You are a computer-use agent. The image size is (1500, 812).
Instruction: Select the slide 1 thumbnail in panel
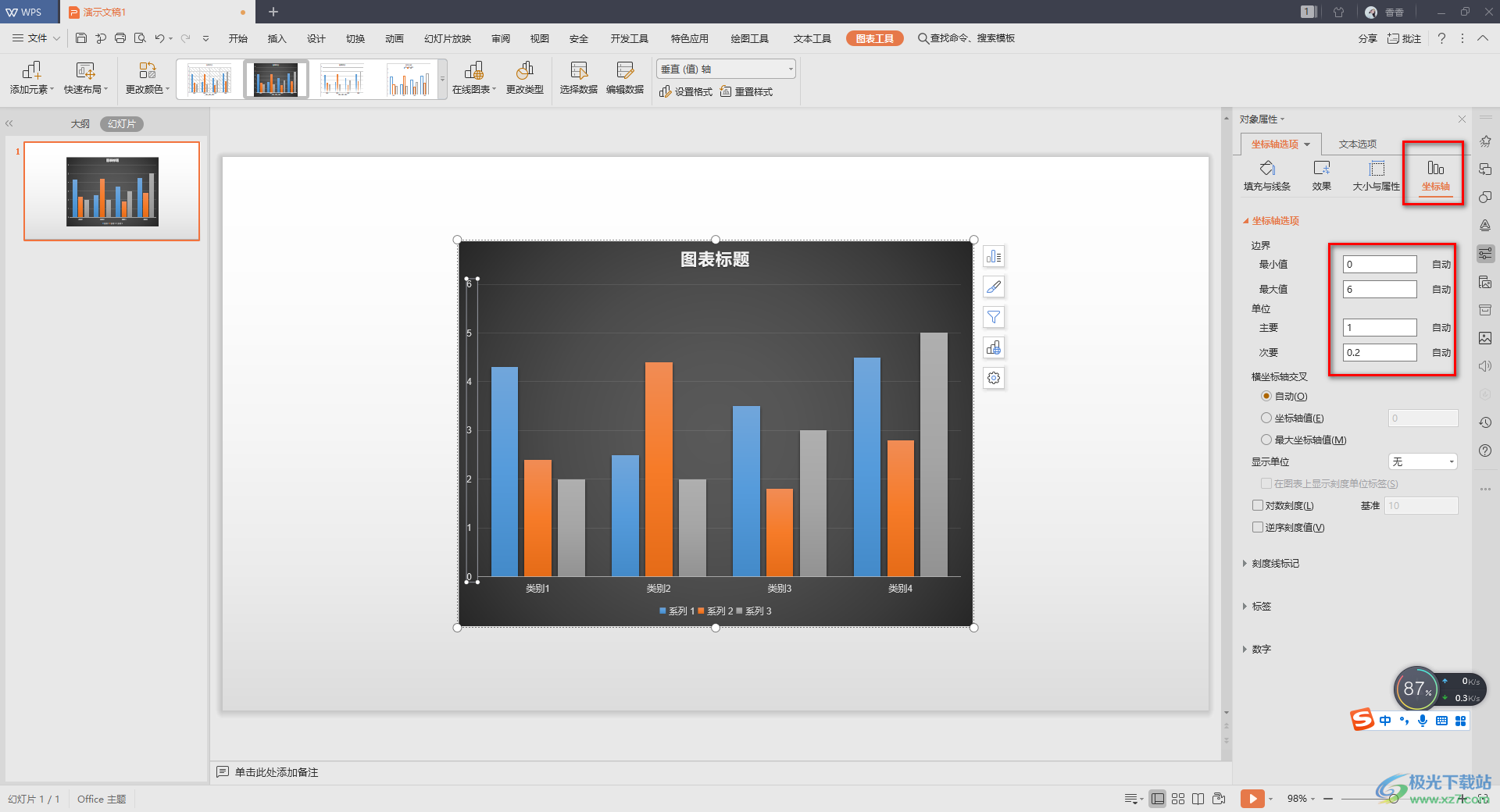pyautogui.click(x=112, y=191)
